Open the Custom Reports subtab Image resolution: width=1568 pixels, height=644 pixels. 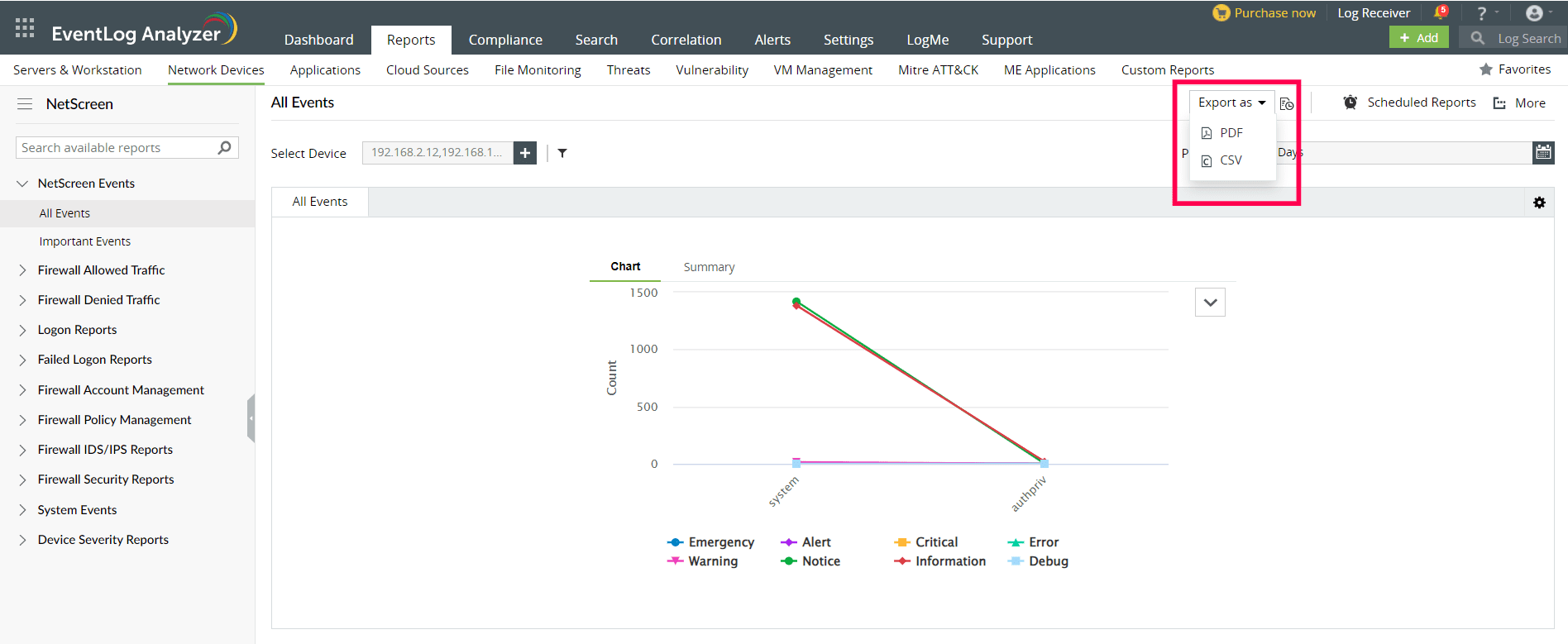[x=1168, y=70]
